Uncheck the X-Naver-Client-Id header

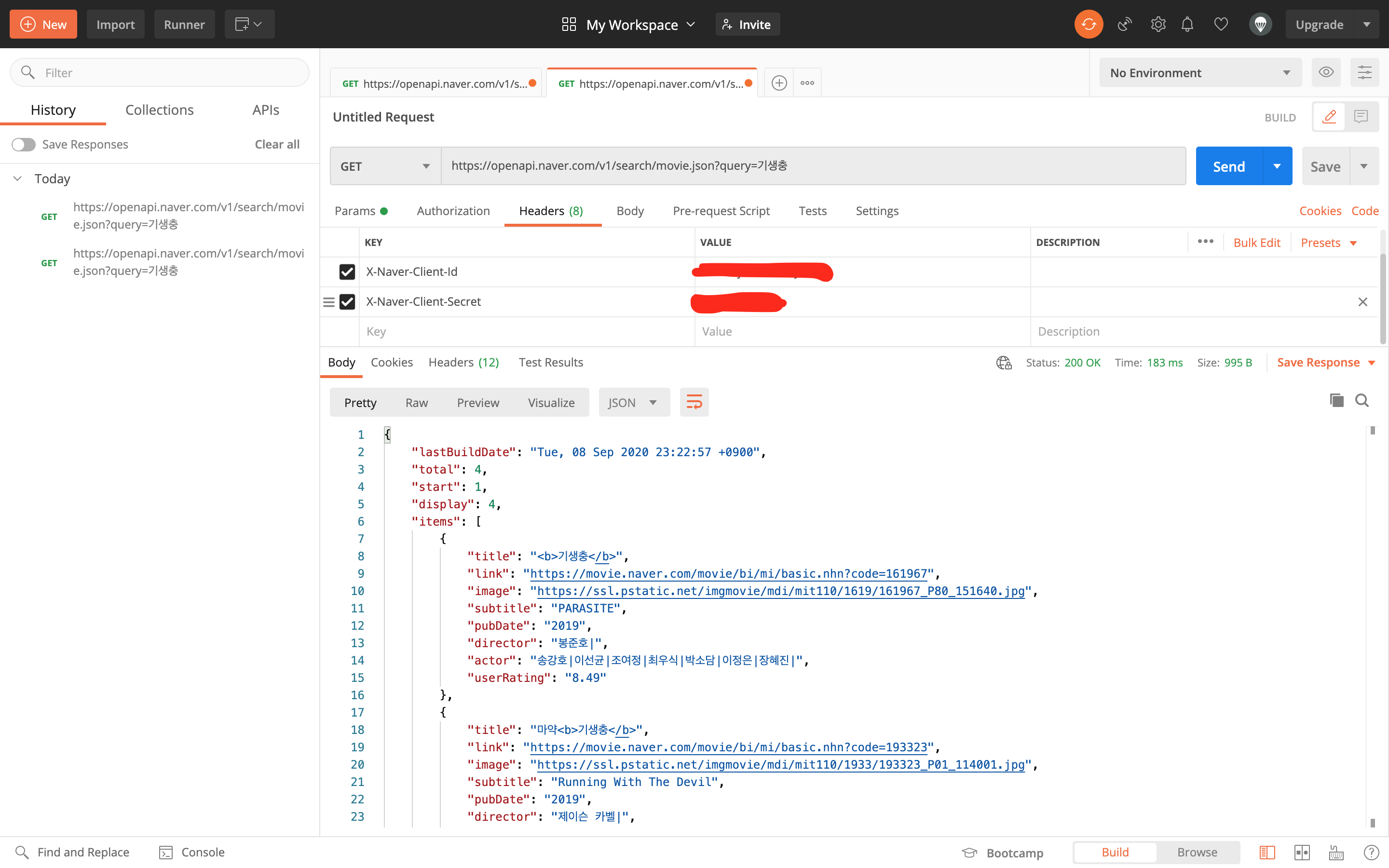point(347,271)
